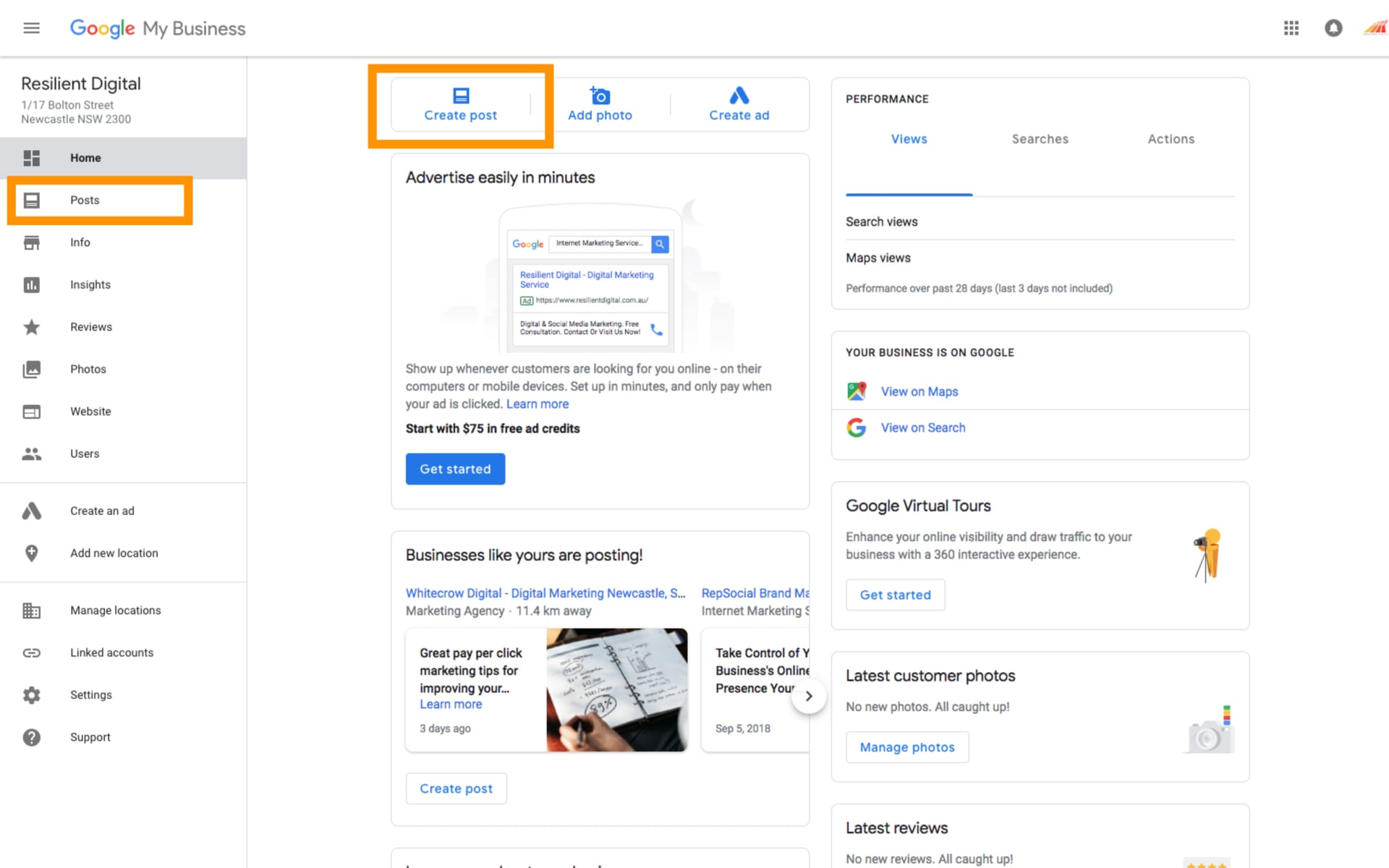Click the Home dashboard icon

pos(31,158)
